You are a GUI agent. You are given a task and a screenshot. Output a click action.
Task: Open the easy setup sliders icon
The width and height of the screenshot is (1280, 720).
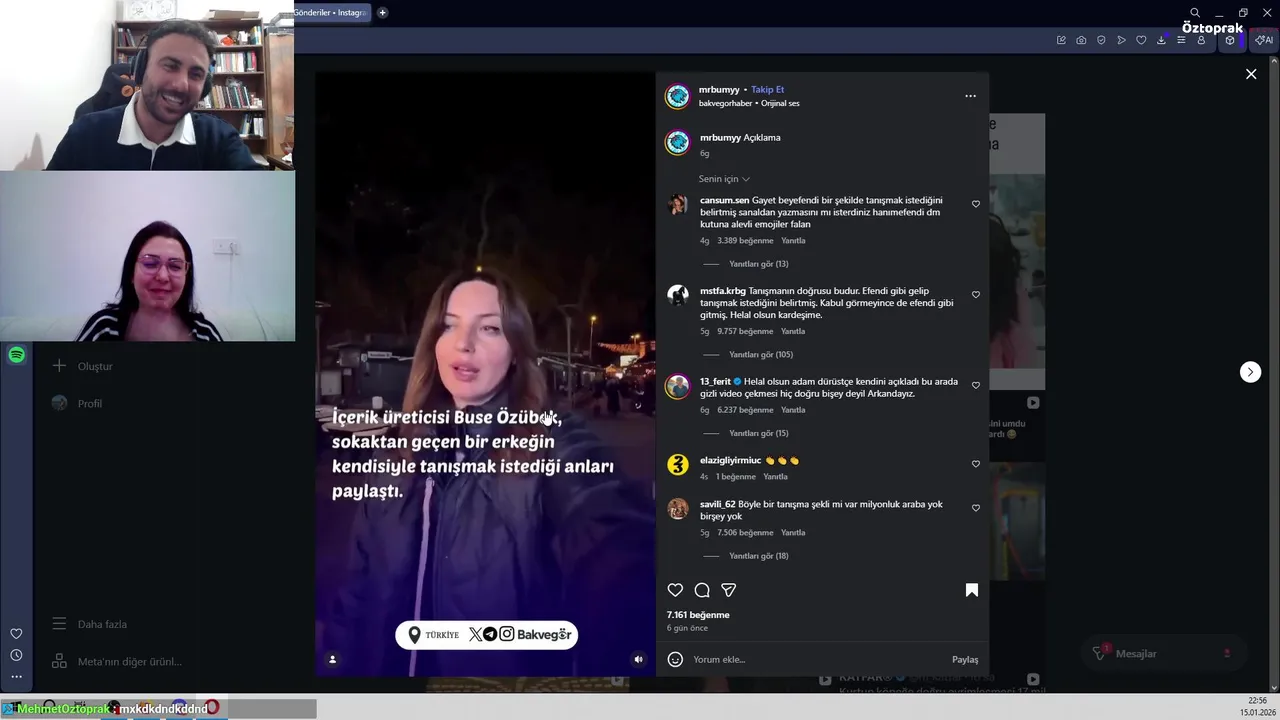1181,40
